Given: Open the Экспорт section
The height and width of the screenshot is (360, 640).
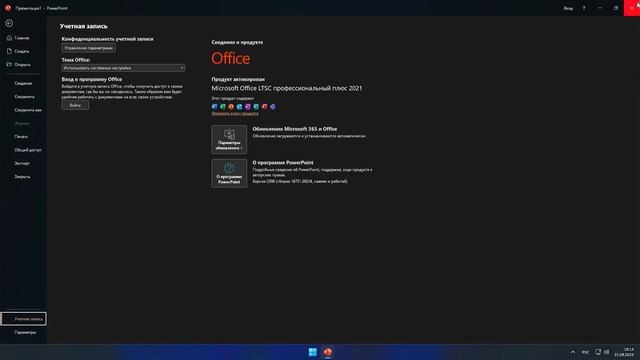Looking at the screenshot, I should 22,163.
